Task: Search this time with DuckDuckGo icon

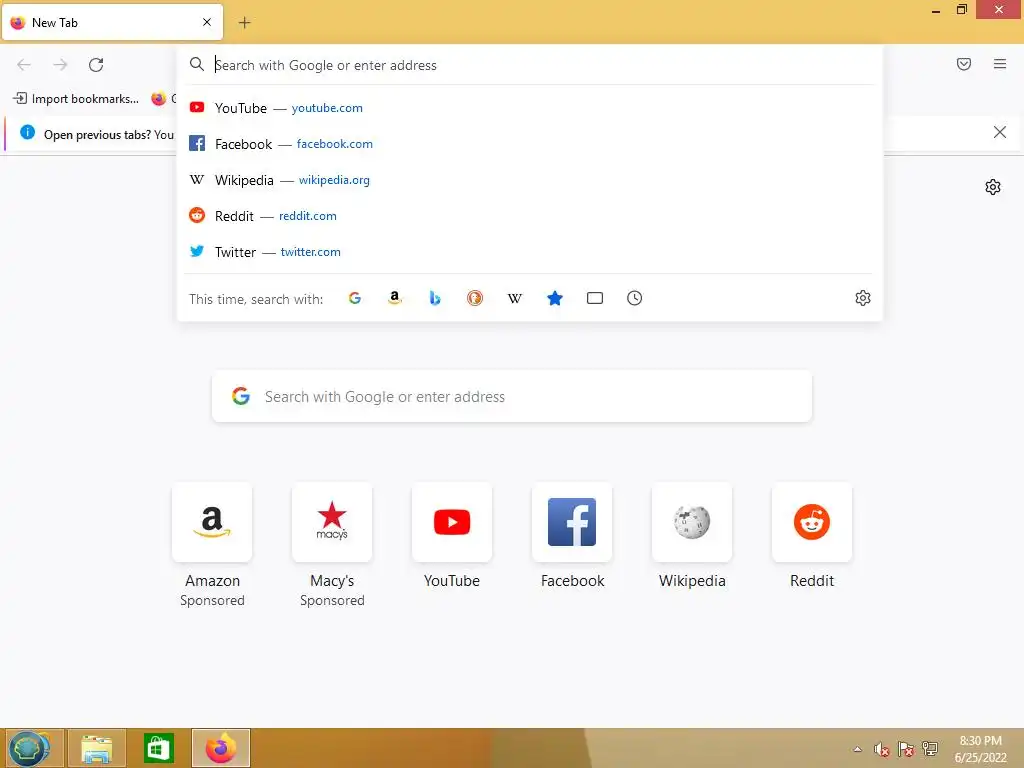Action: (475, 298)
